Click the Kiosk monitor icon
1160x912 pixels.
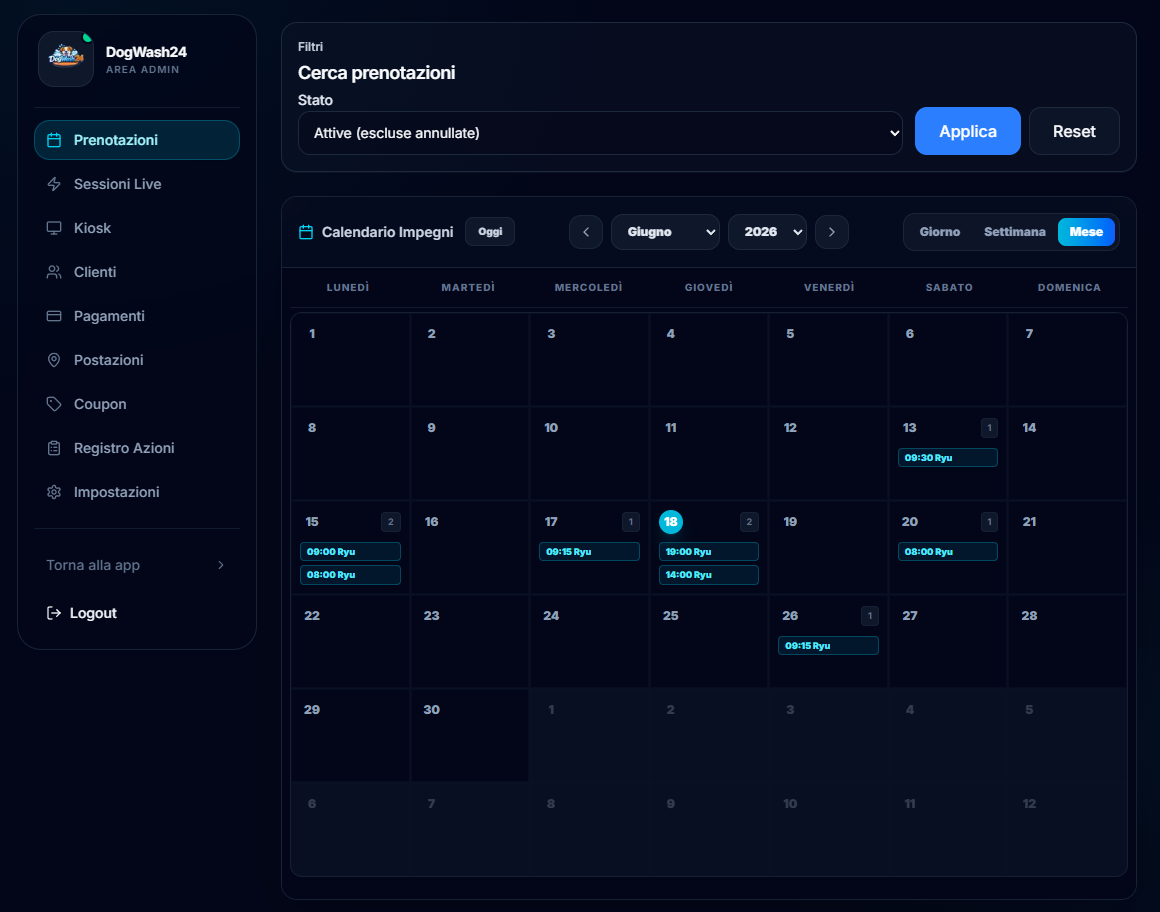click(54, 228)
